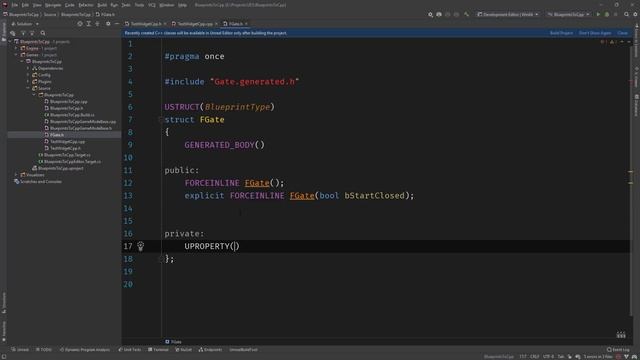Open the Code menu
This screenshot has height=360, width=640.
point(70,5)
